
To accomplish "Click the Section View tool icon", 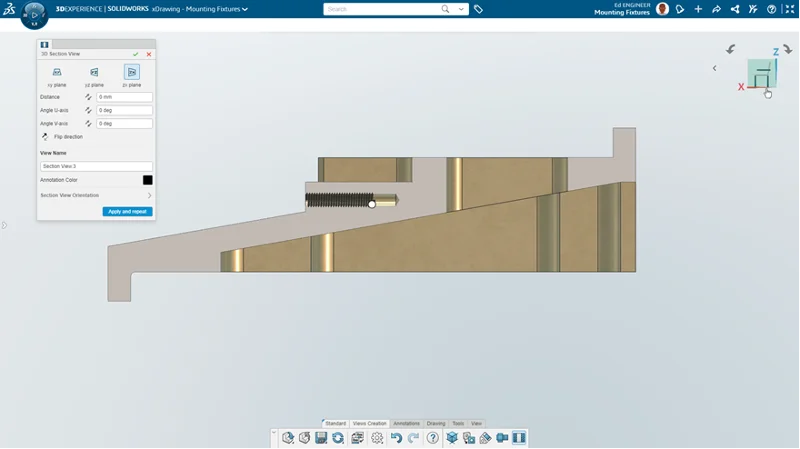I will click(519, 438).
